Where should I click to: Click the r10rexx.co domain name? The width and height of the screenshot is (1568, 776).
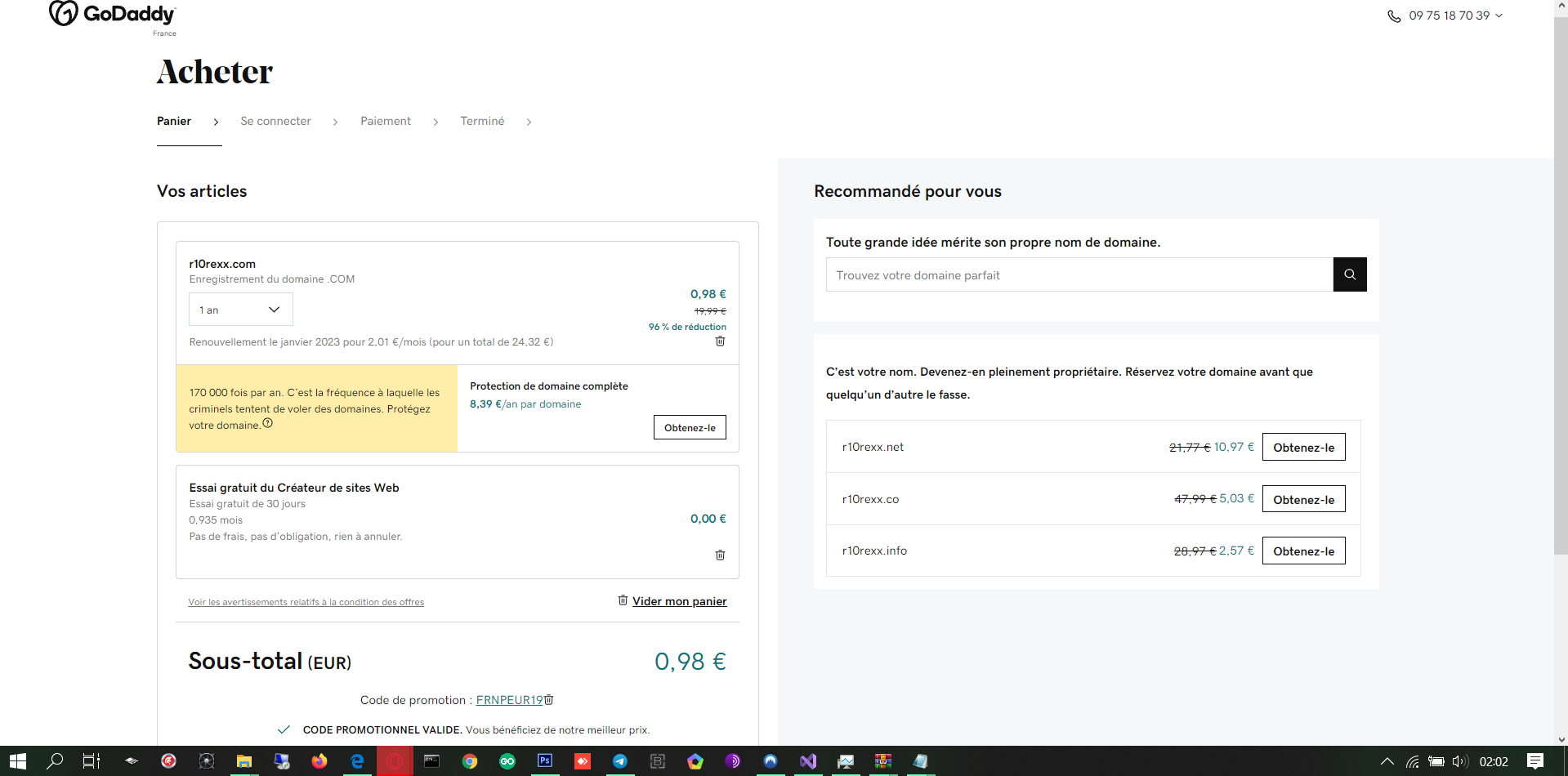(870, 499)
